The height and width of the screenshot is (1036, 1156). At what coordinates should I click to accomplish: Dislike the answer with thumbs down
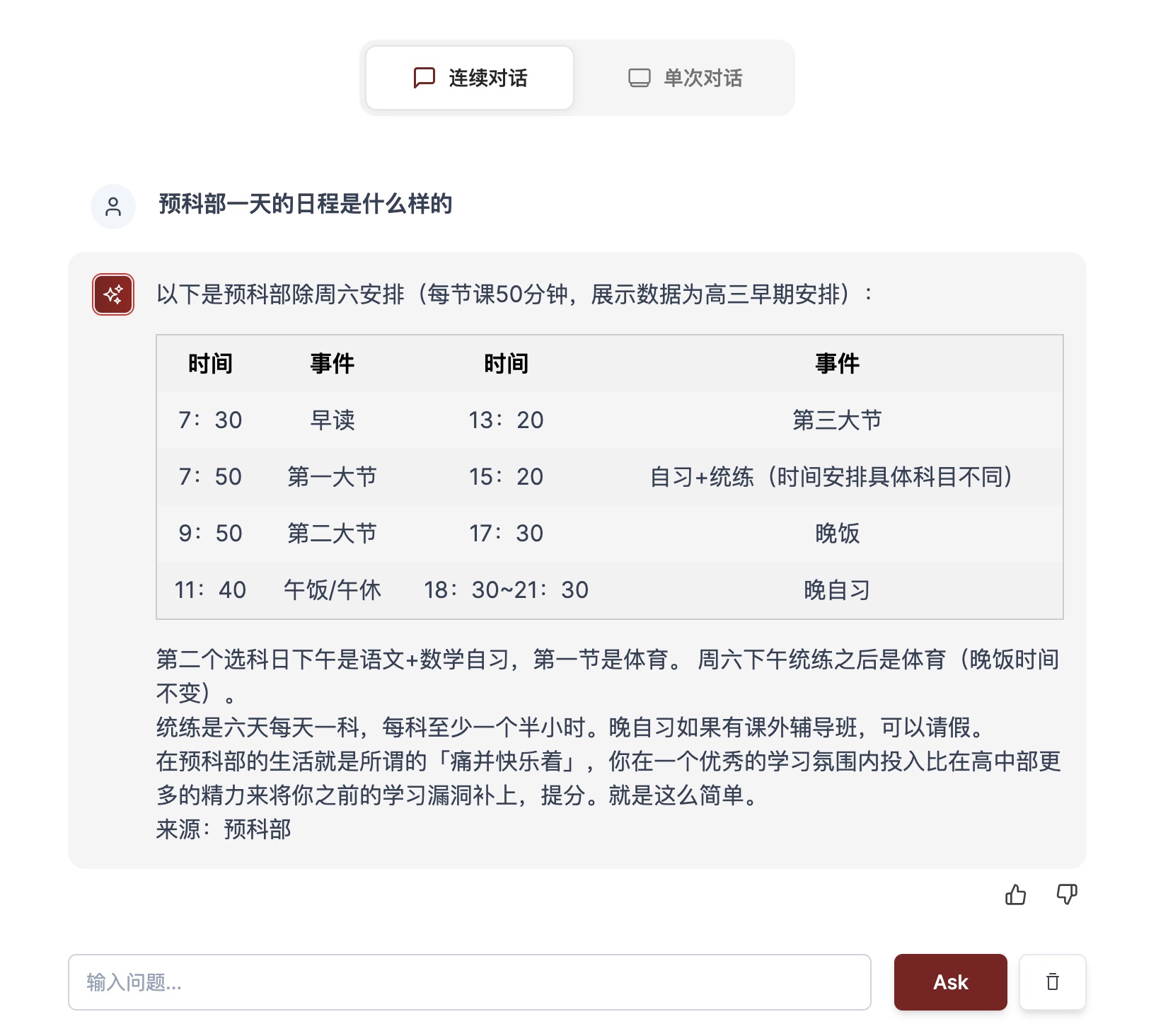[x=1066, y=894]
